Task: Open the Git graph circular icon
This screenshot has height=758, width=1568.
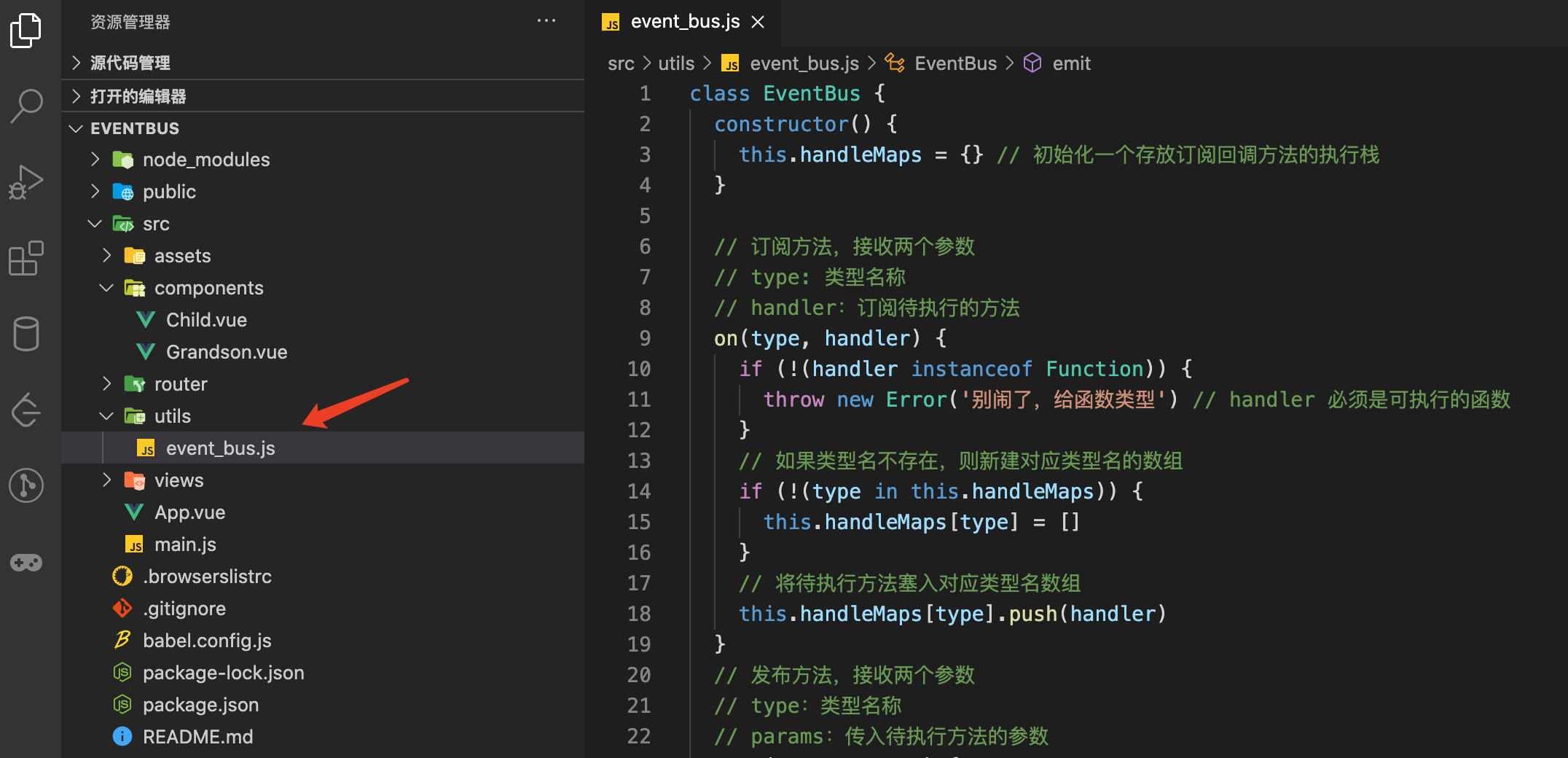Action: point(26,485)
